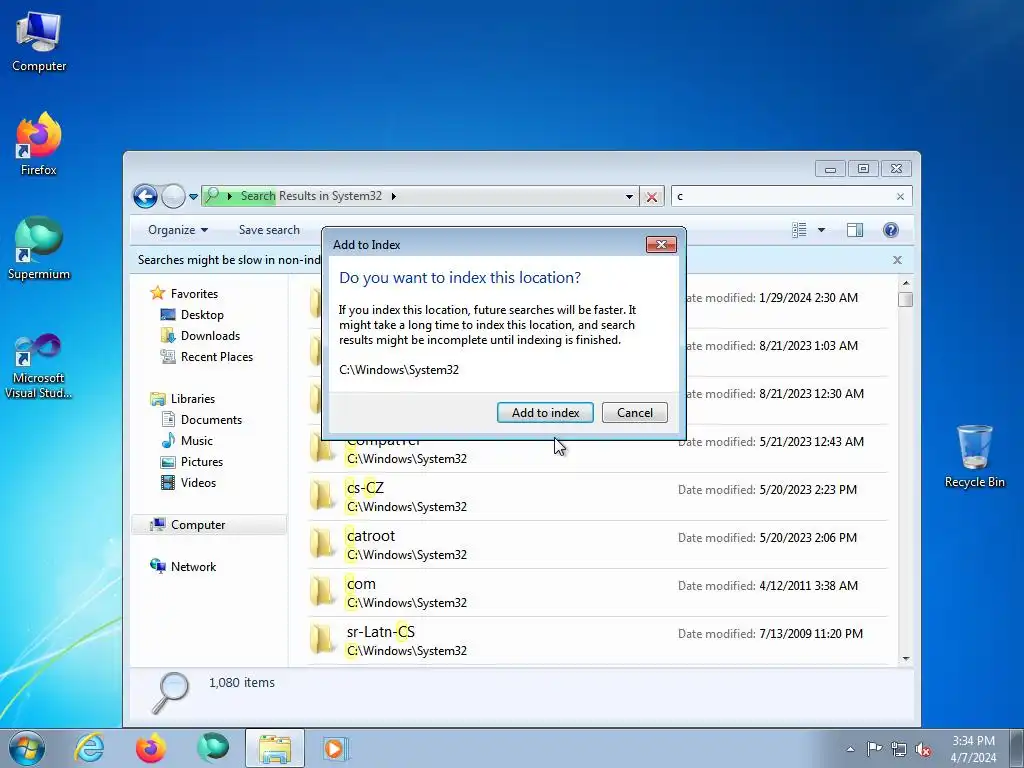Click the folder icon next to com
The image size is (1024, 768).
[323, 592]
